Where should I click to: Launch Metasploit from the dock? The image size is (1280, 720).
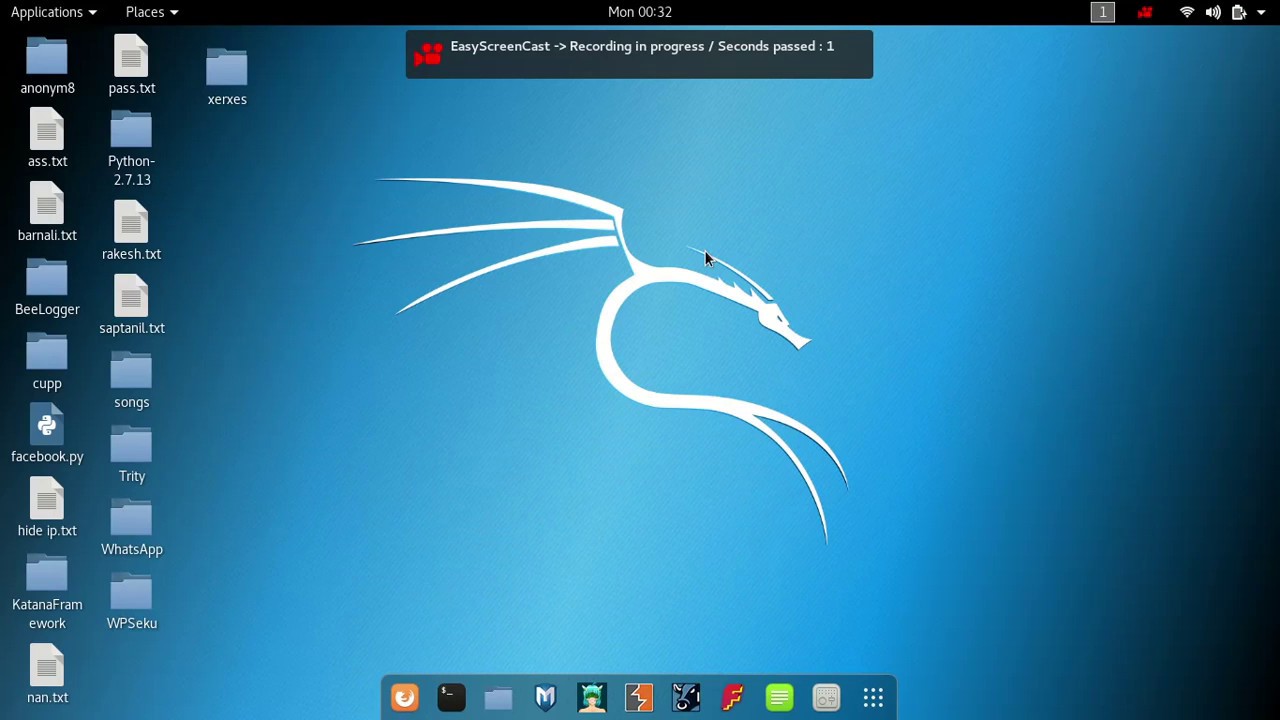coord(545,697)
